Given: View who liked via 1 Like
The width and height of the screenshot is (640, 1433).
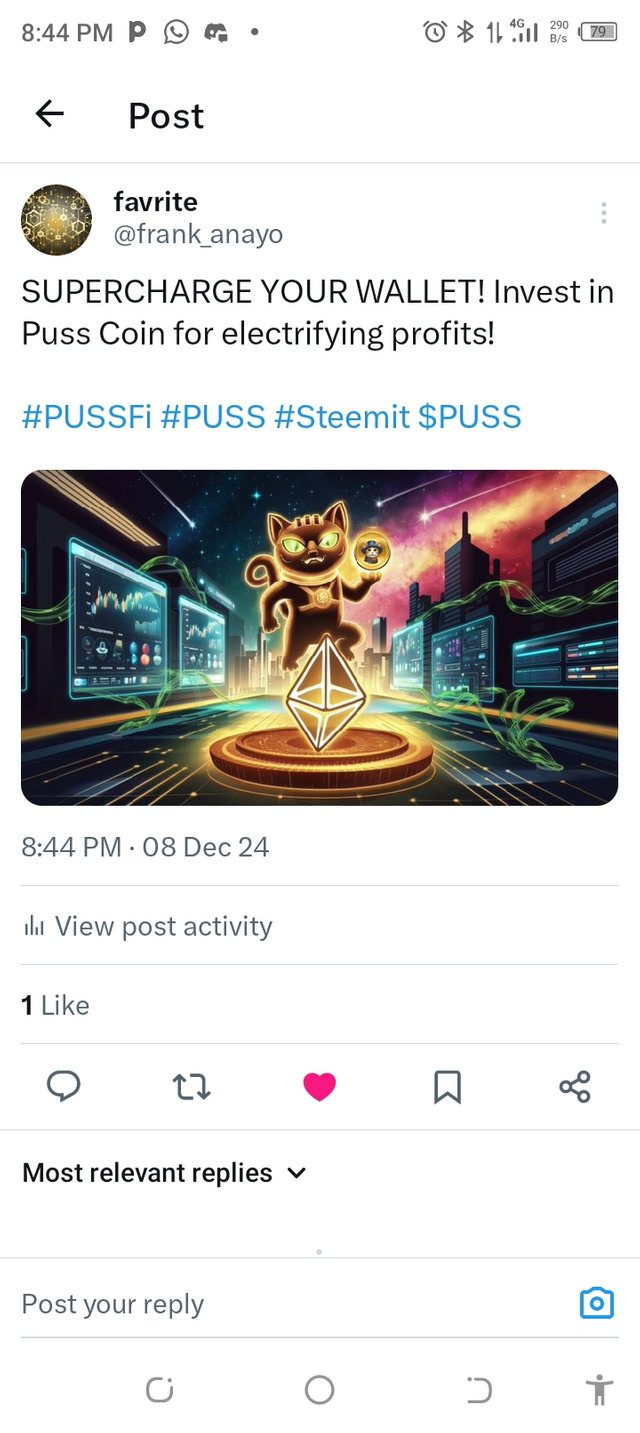Looking at the screenshot, I should (56, 1005).
